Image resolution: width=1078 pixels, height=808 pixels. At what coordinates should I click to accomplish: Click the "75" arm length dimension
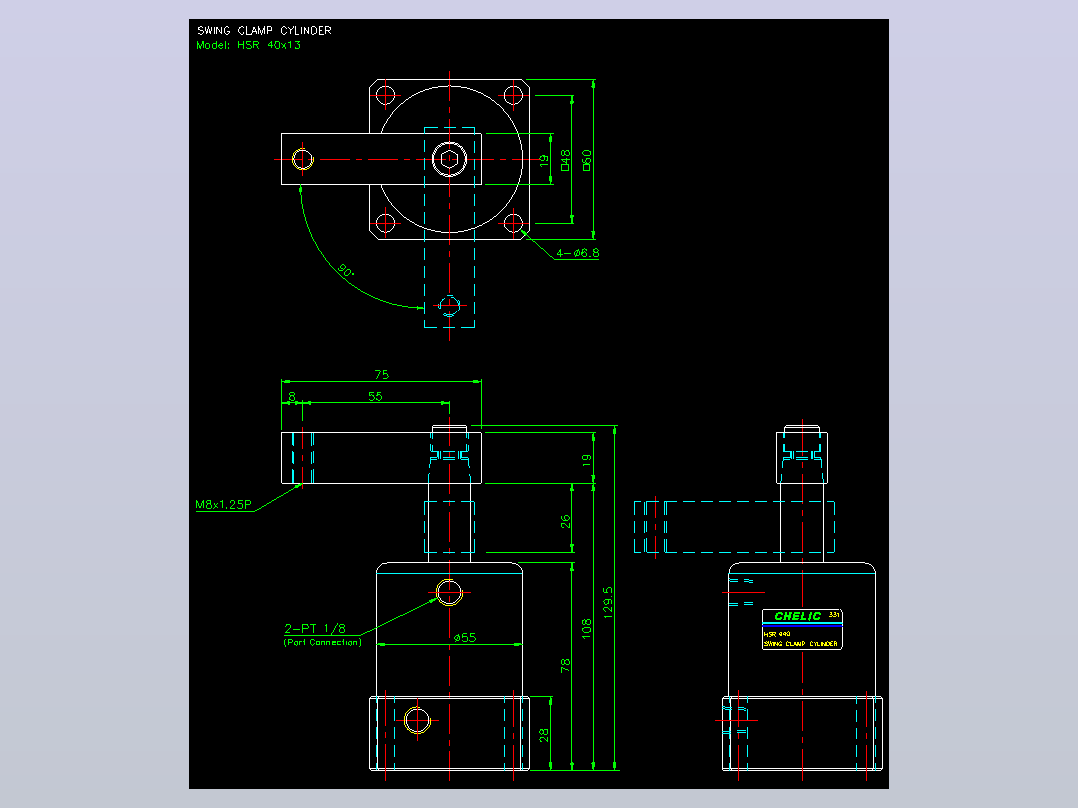click(x=382, y=375)
